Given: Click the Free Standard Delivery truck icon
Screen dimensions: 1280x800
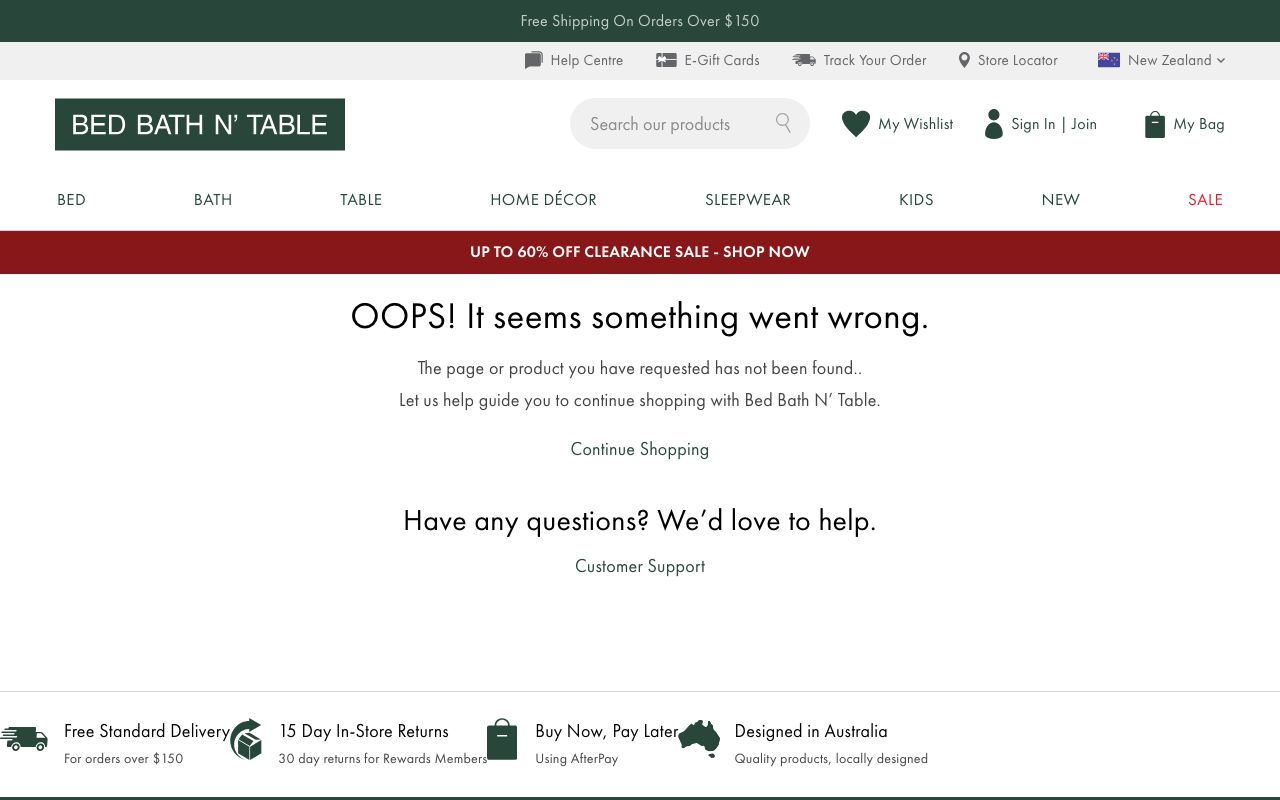Looking at the screenshot, I should [x=24, y=739].
